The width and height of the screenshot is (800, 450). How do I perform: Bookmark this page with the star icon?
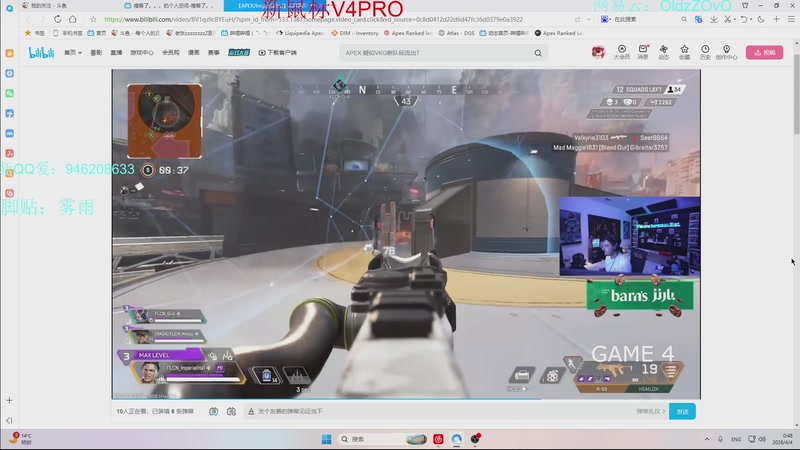(93, 19)
